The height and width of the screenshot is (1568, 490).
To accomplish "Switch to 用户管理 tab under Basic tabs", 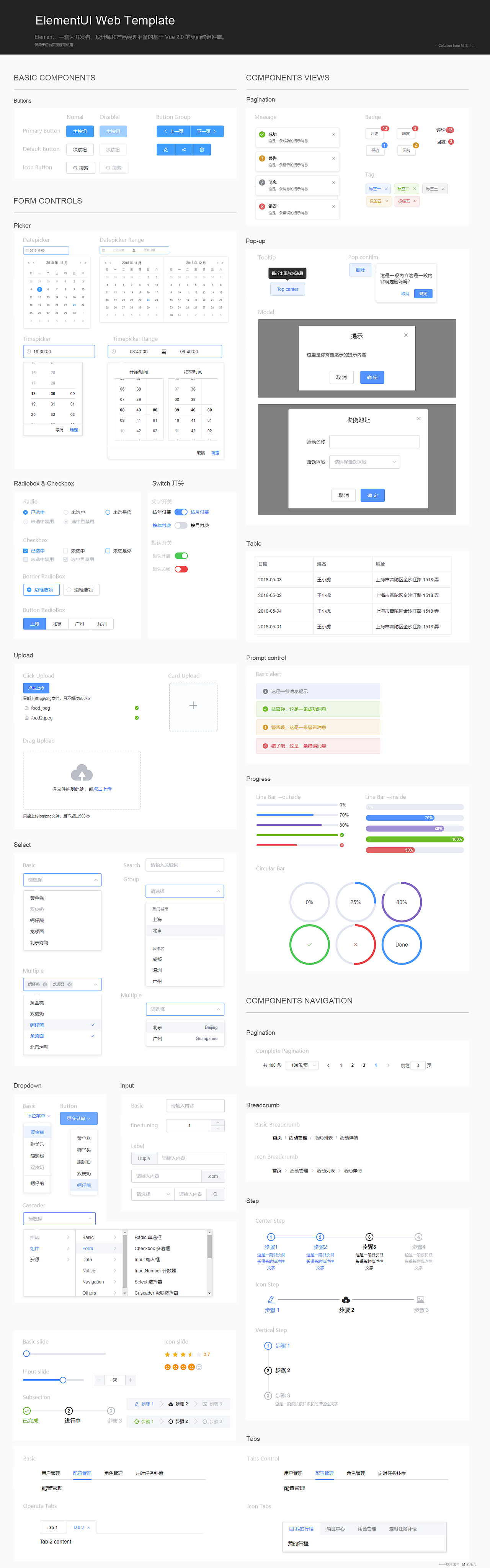I will point(51,1473).
